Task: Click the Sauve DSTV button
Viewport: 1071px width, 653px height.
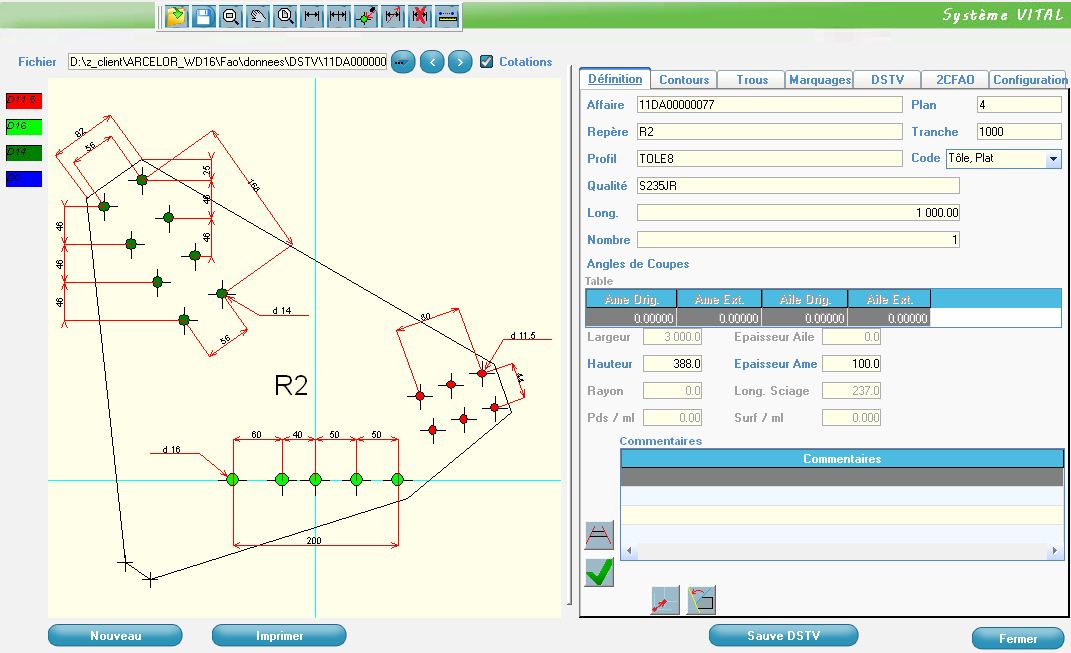Action: coord(783,635)
